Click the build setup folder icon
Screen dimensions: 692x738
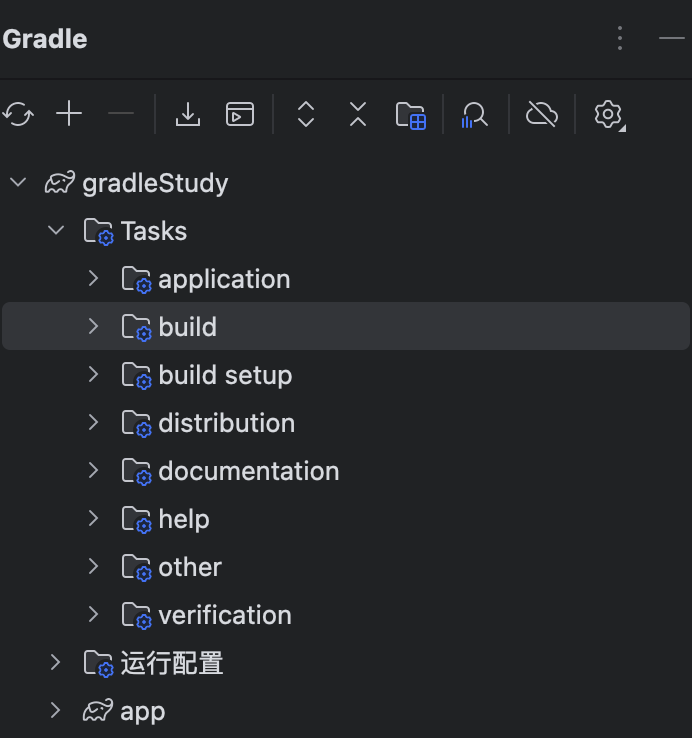point(137,376)
